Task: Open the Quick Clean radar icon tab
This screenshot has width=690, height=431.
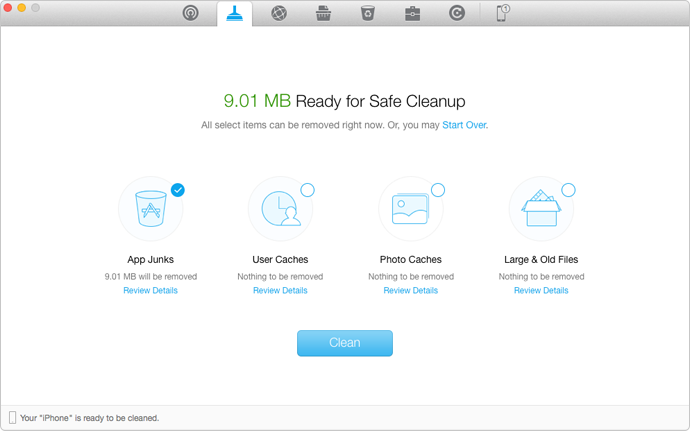Action: [x=191, y=13]
